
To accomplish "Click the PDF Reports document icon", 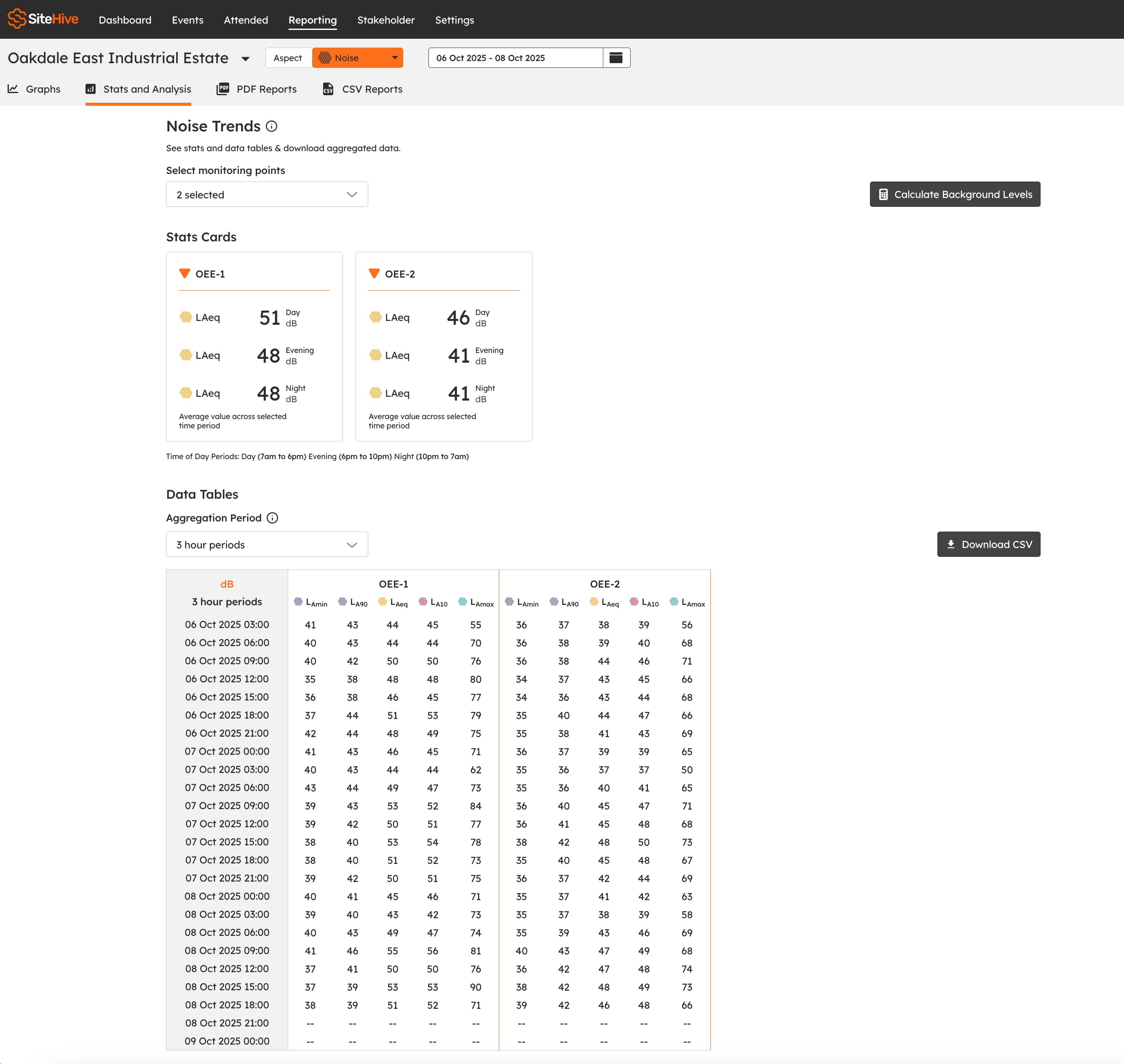I will (x=223, y=89).
